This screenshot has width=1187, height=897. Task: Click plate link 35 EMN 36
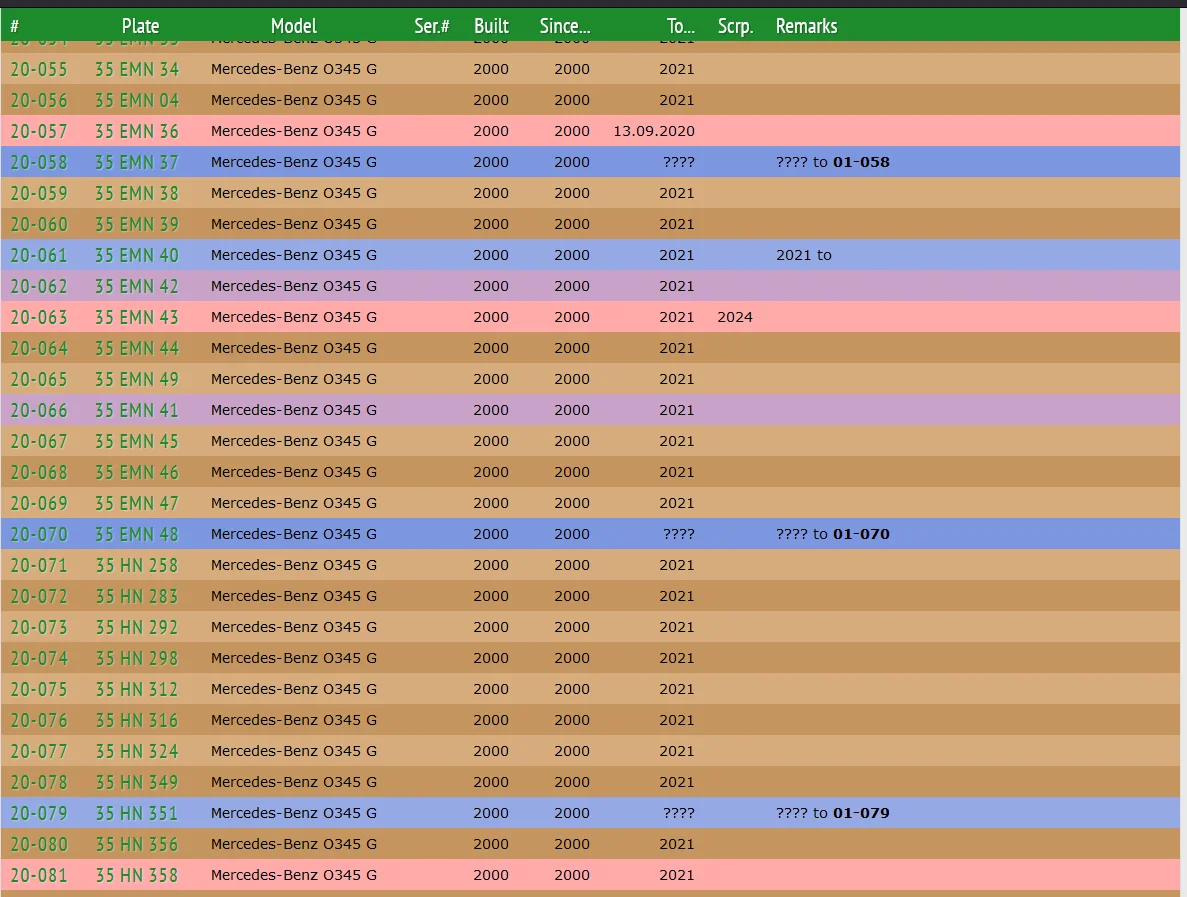(x=137, y=131)
